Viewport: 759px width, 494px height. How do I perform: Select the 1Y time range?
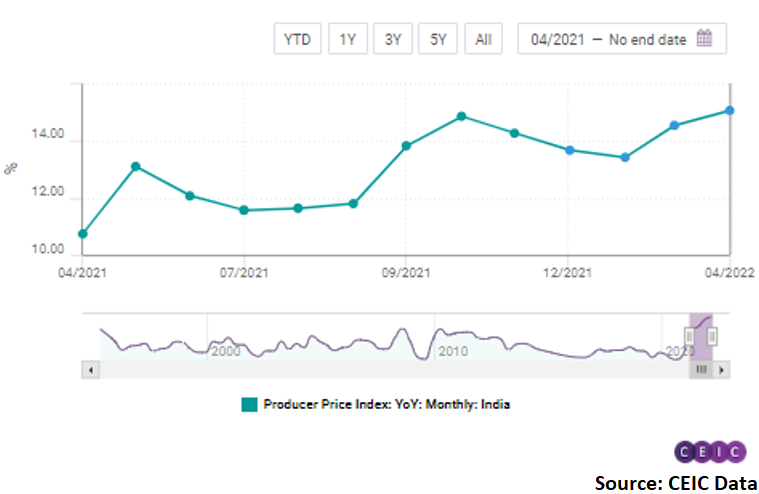click(x=347, y=40)
